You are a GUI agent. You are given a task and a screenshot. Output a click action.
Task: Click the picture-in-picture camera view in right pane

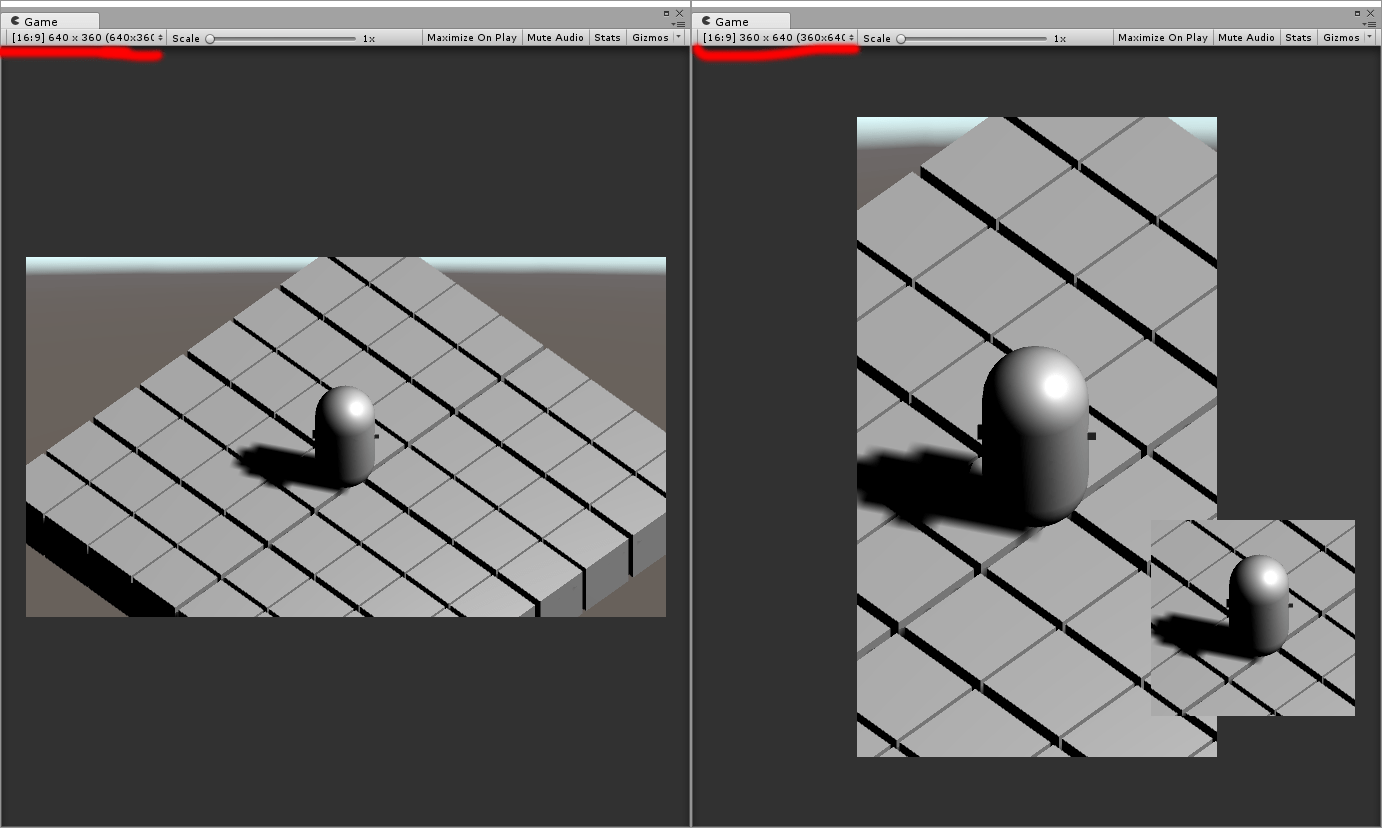pyautogui.click(x=1253, y=615)
